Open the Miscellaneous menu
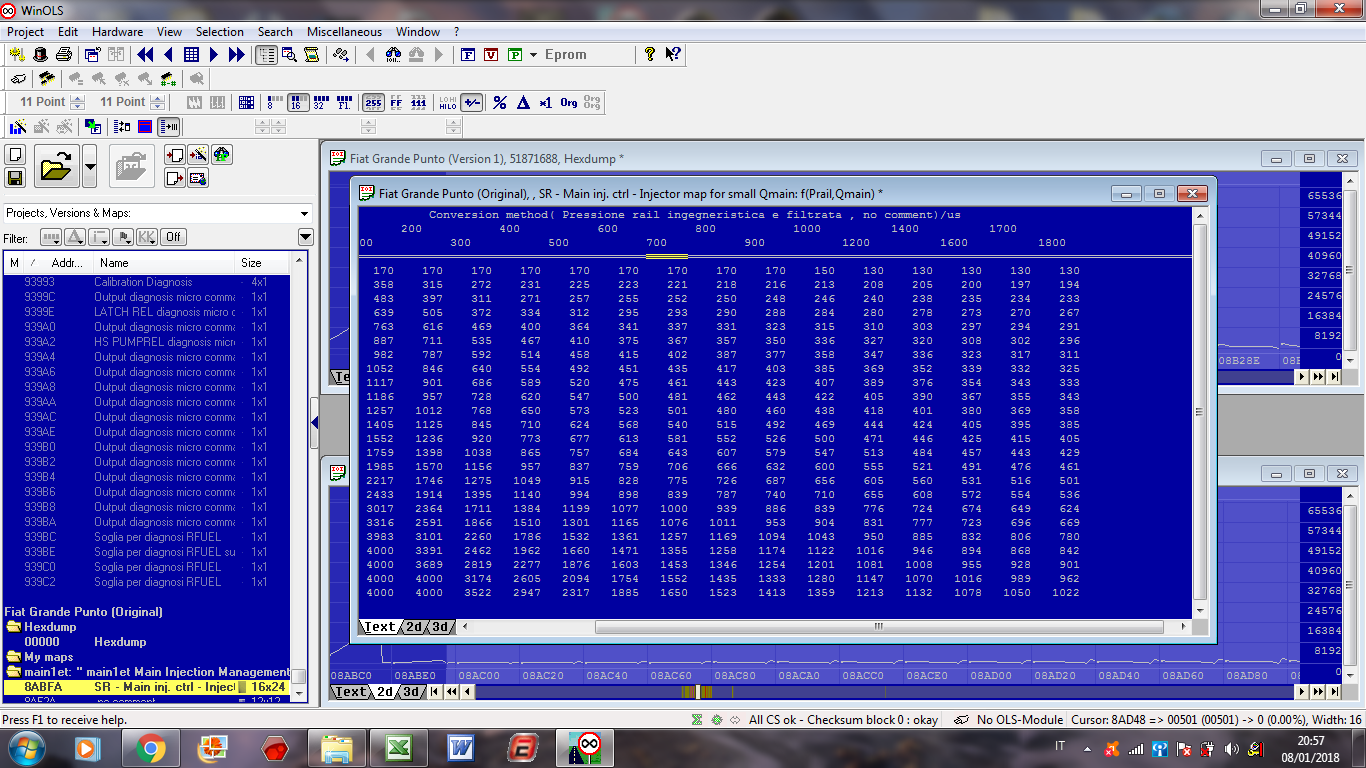The height and width of the screenshot is (768, 1366). coord(344,32)
